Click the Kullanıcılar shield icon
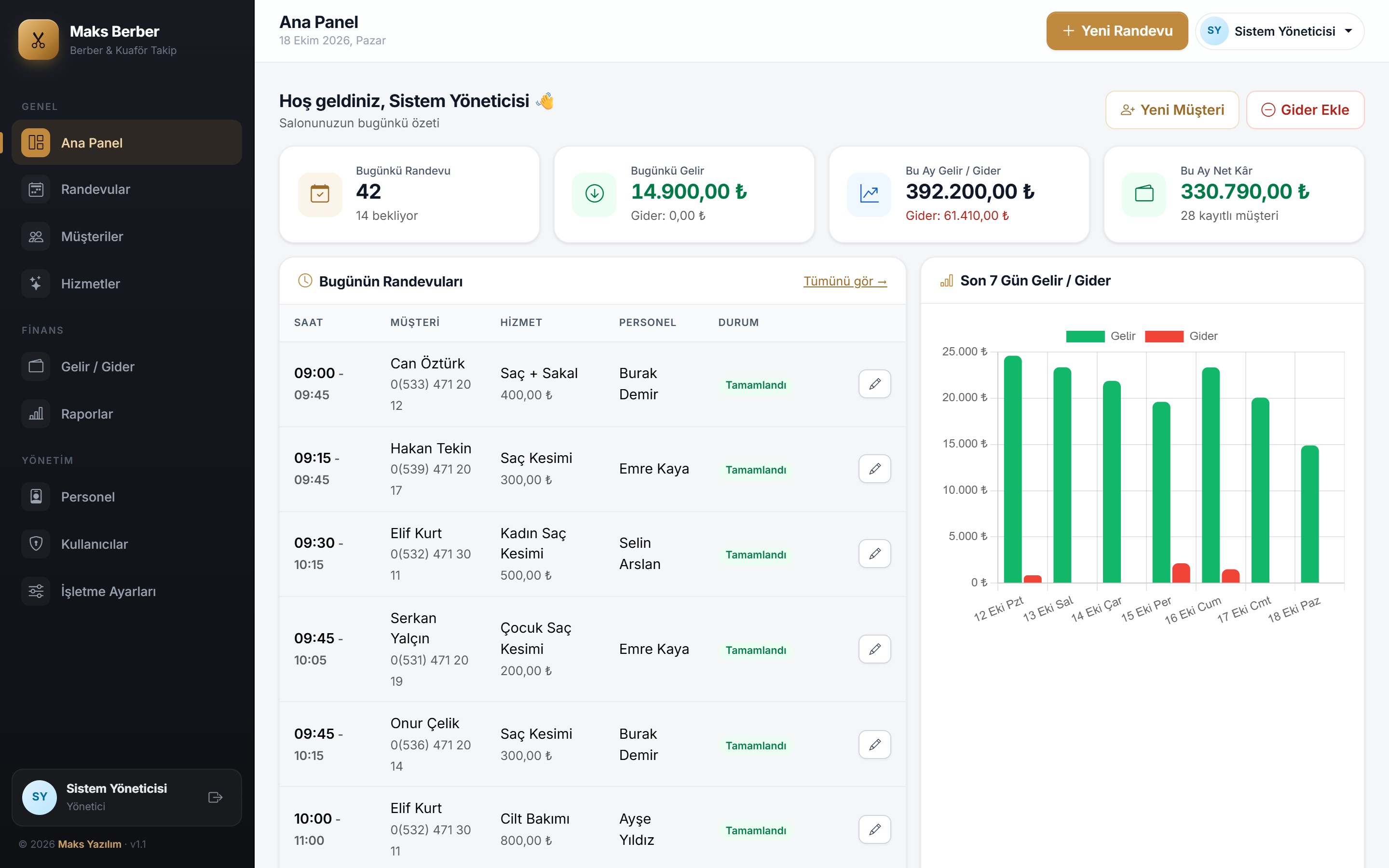Screen dimensions: 1389x868 click(36, 543)
